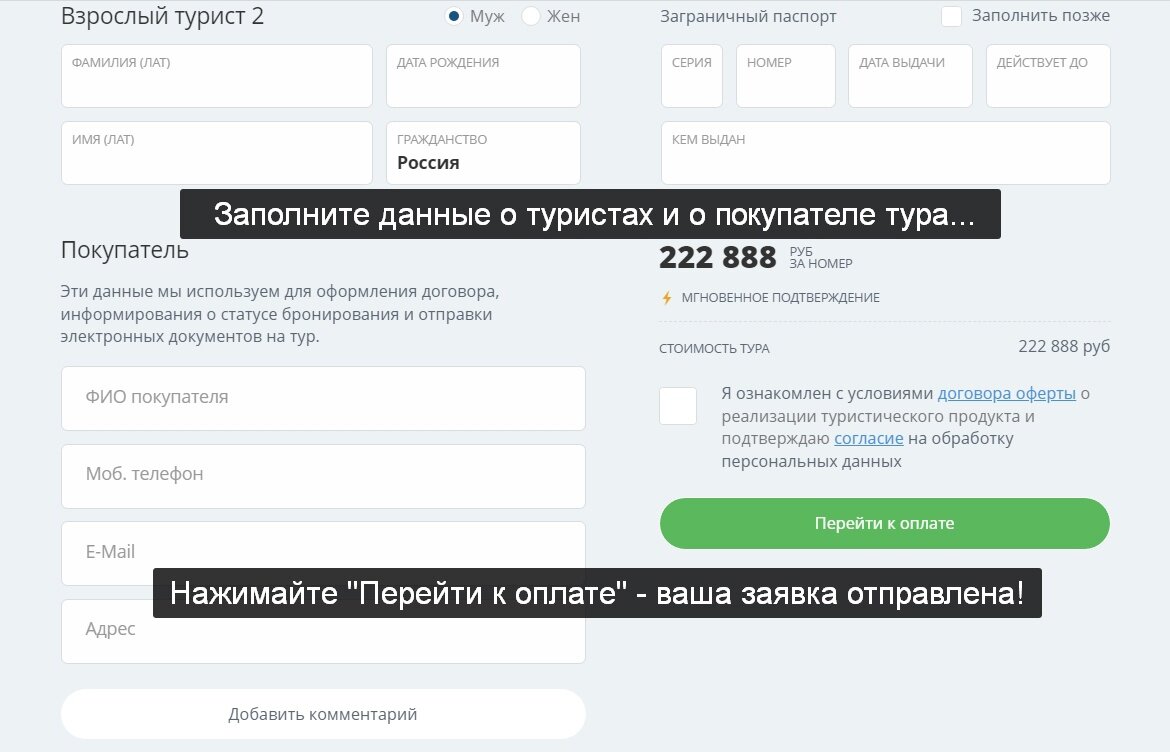Open the Дата рождения date field
This screenshot has height=752, width=1170.
483,76
